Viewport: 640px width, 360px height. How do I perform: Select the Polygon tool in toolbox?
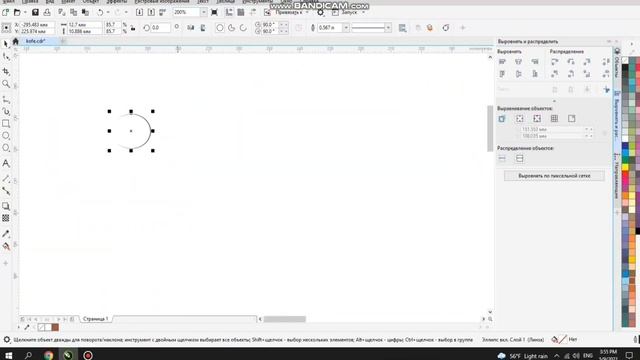click(x=6, y=148)
